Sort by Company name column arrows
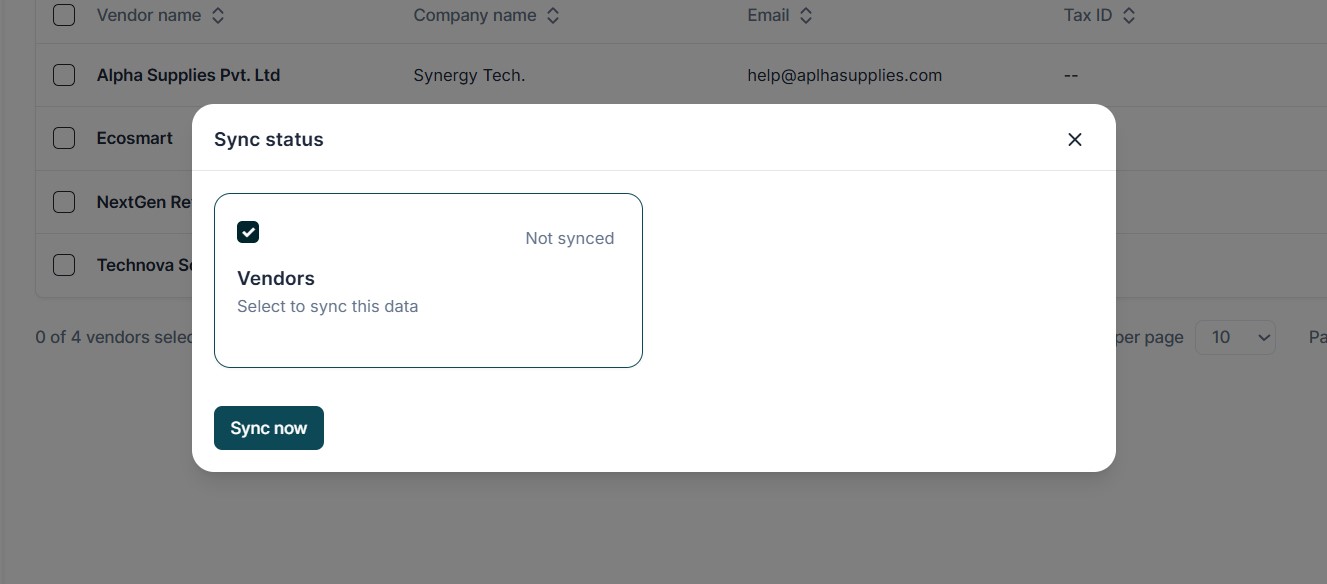This screenshot has width=1327, height=584. click(553, 16)
